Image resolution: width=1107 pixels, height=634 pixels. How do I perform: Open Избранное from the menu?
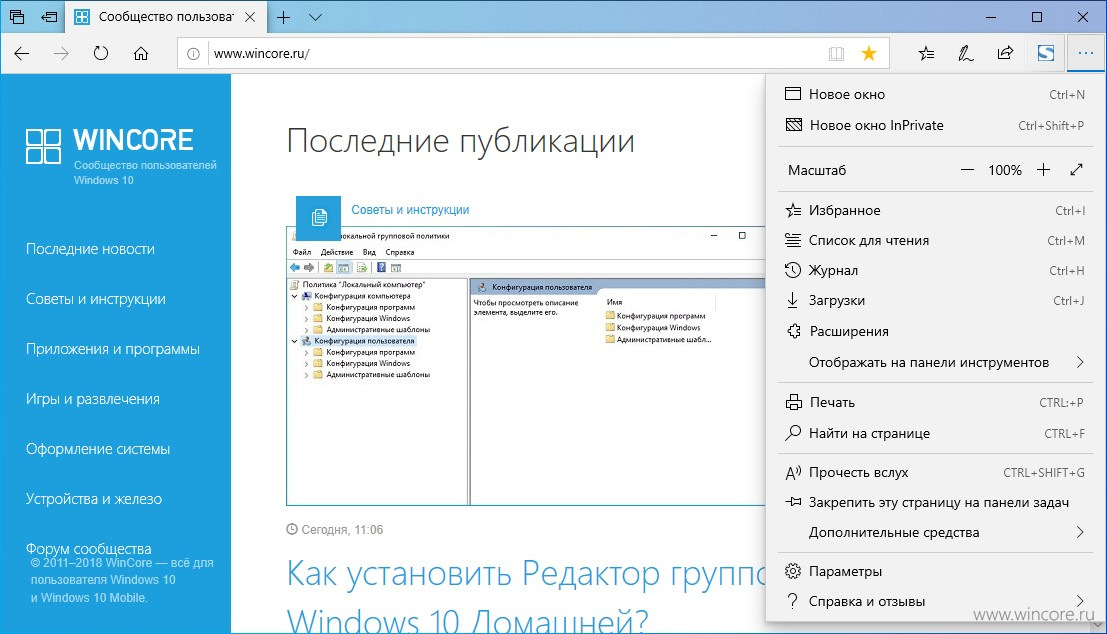click(935, 210)
